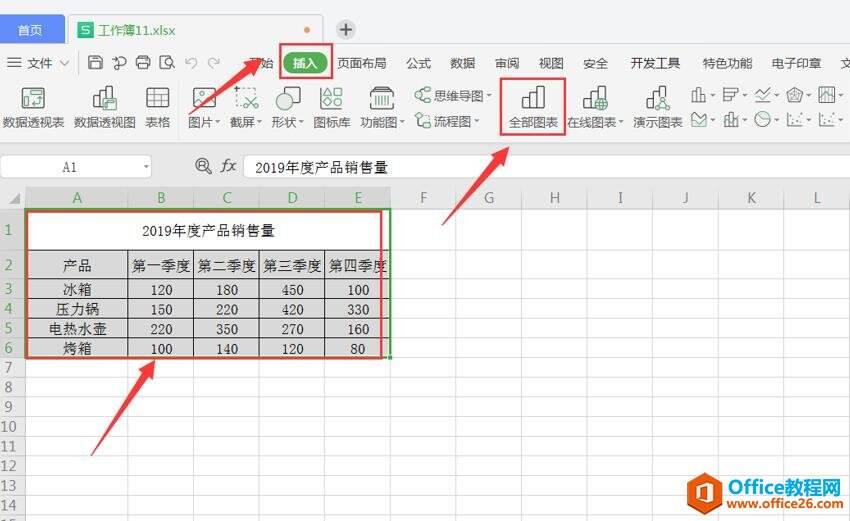Select the cell with value 330
The height and width of the screenshot is (521, 850).
coord(358,309)
